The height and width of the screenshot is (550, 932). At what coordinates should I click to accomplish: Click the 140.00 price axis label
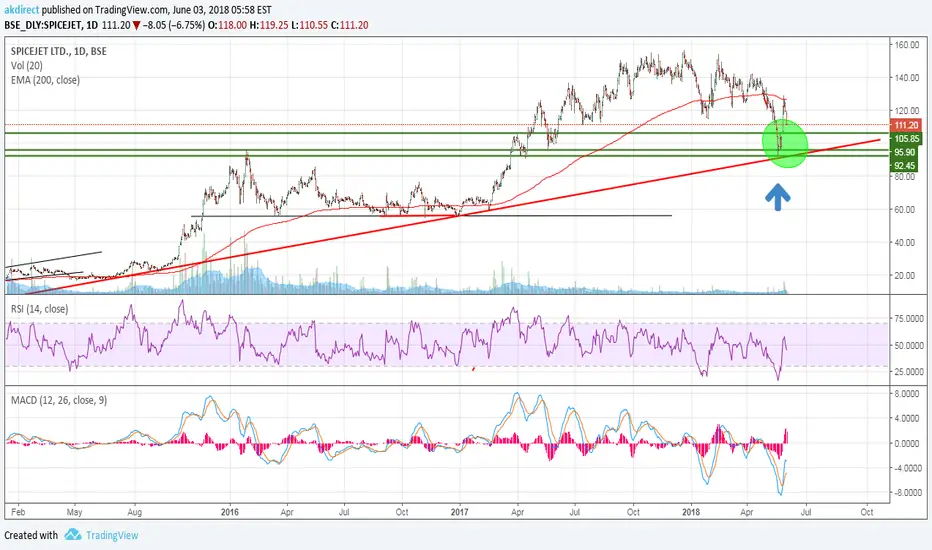click(x=907, y=77)
